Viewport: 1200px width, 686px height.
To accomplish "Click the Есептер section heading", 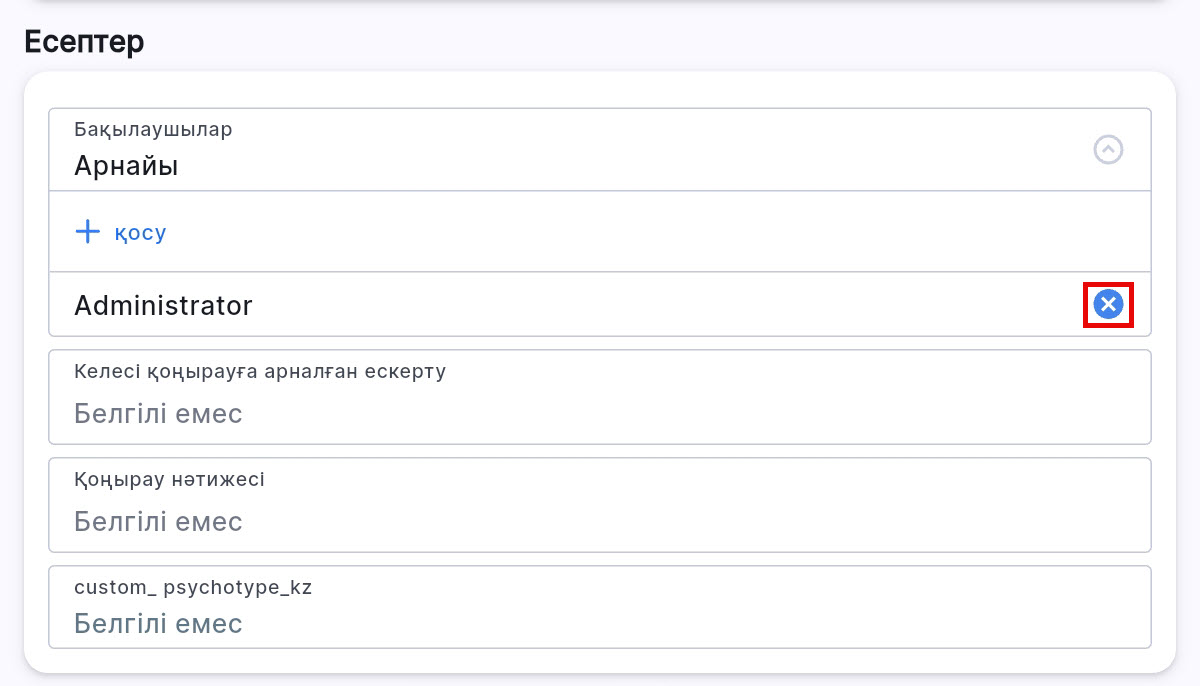I will click(x=84, y=42).
